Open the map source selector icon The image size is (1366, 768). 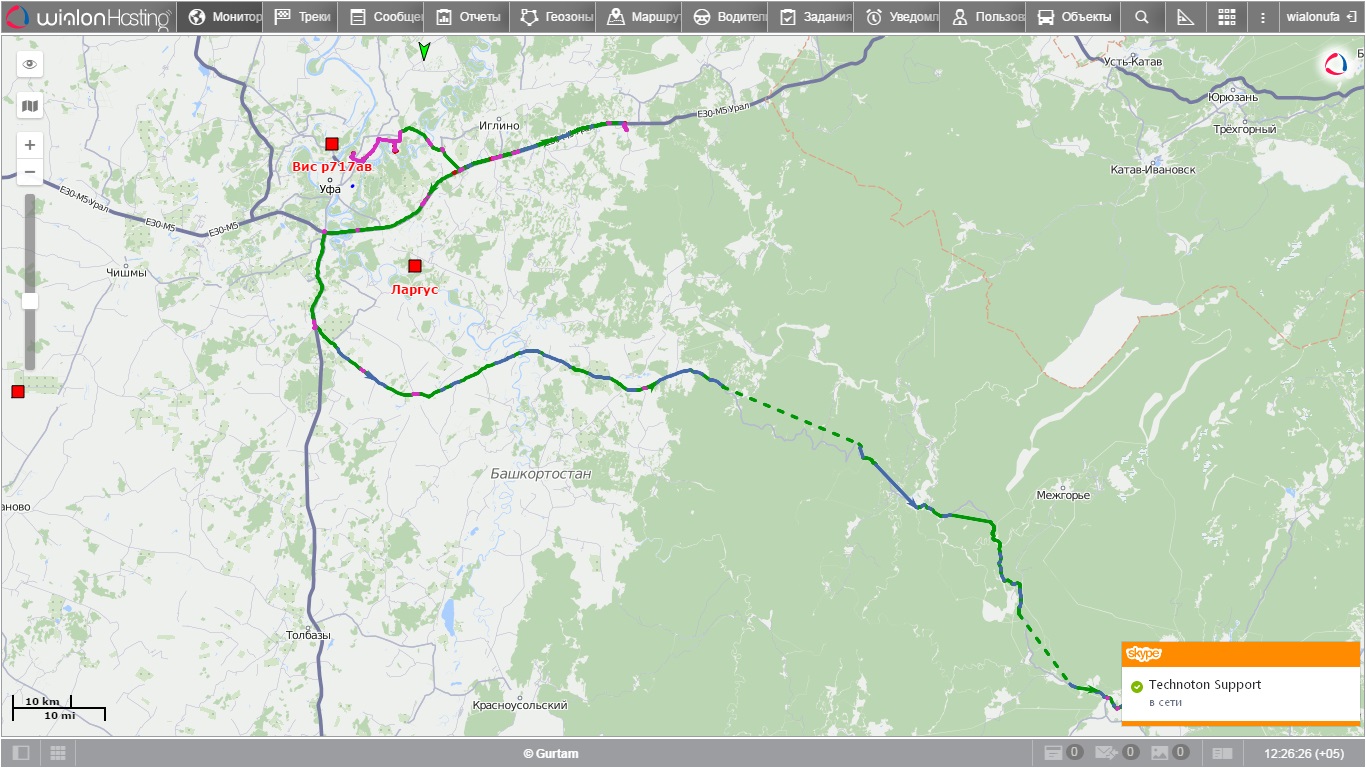(30, 105)
